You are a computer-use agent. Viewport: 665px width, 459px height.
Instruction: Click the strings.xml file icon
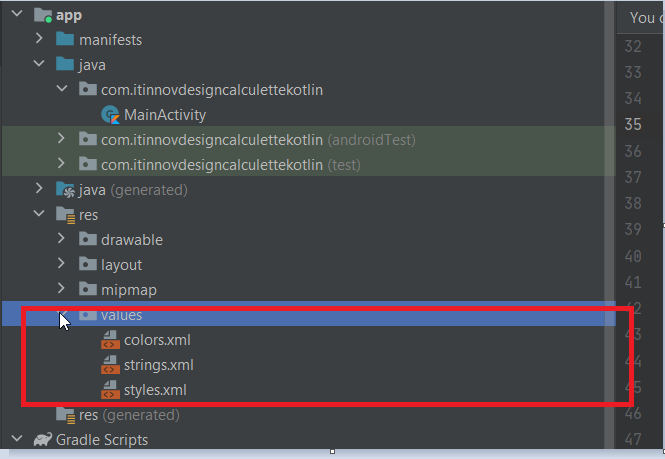(x=110, y=365)
